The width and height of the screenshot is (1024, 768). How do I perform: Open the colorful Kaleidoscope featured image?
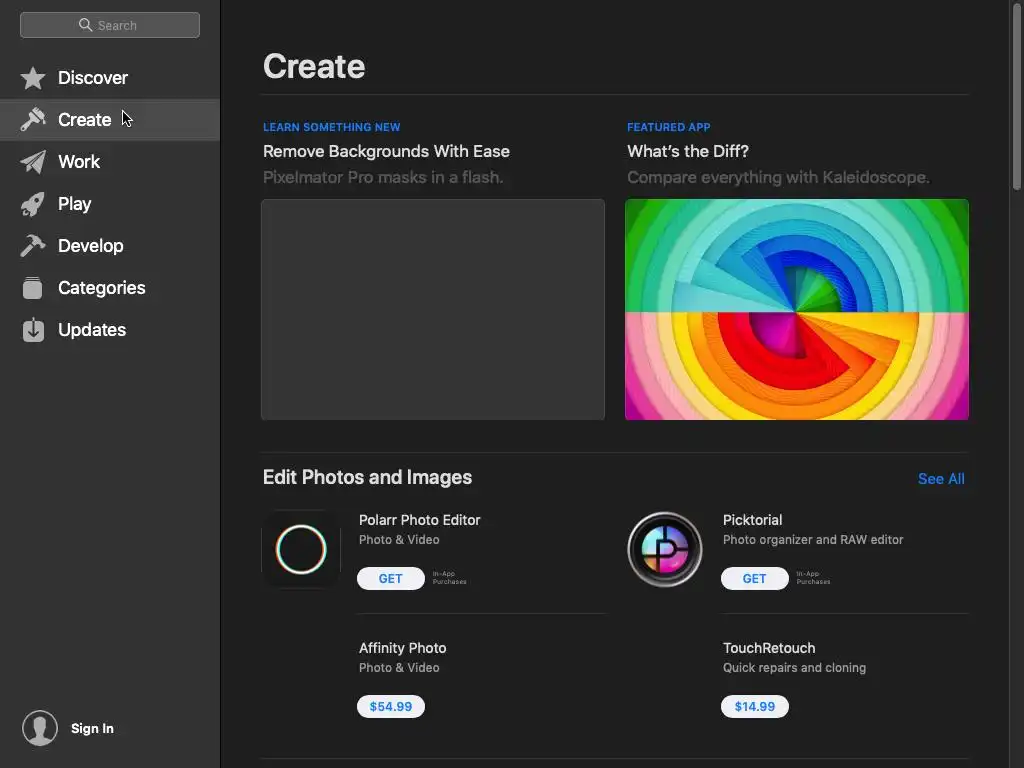tap(797, 309)
